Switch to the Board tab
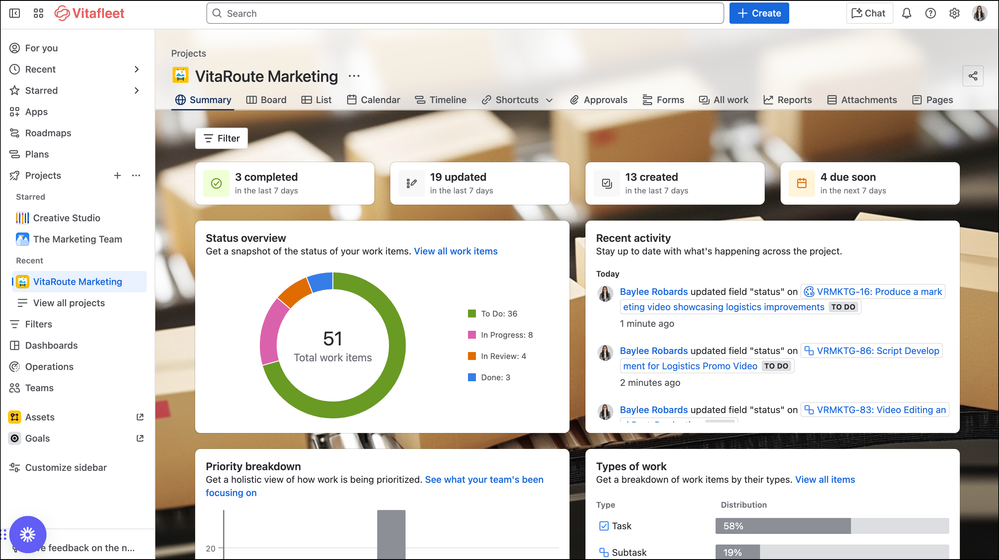 (x=265, y=100)
